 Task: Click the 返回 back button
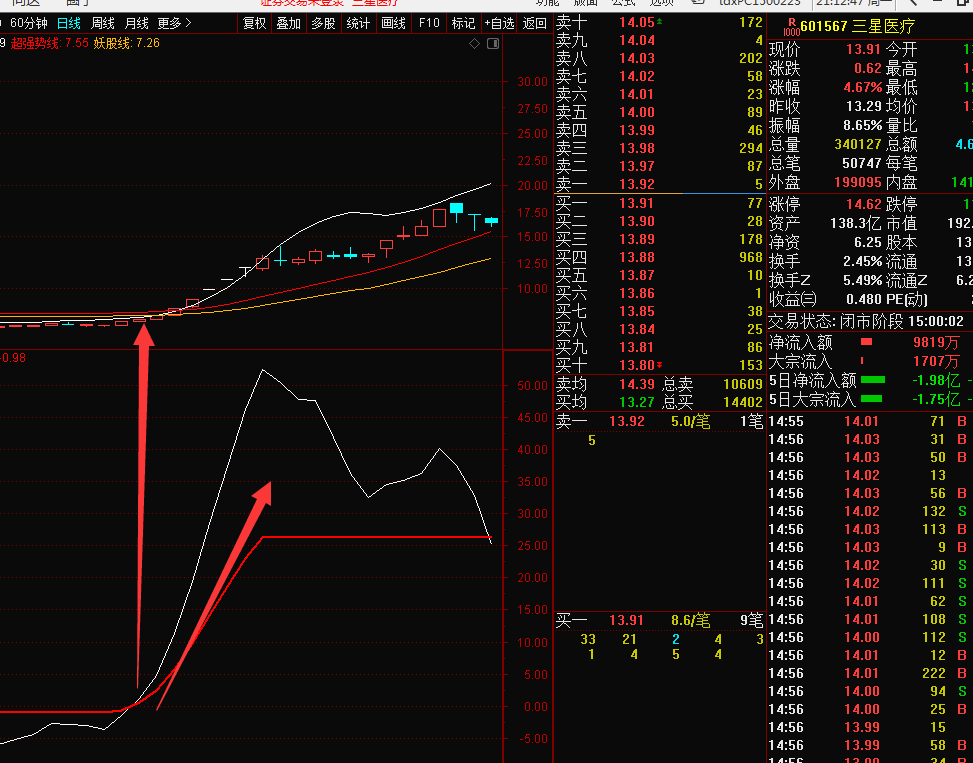pos(534,24)
